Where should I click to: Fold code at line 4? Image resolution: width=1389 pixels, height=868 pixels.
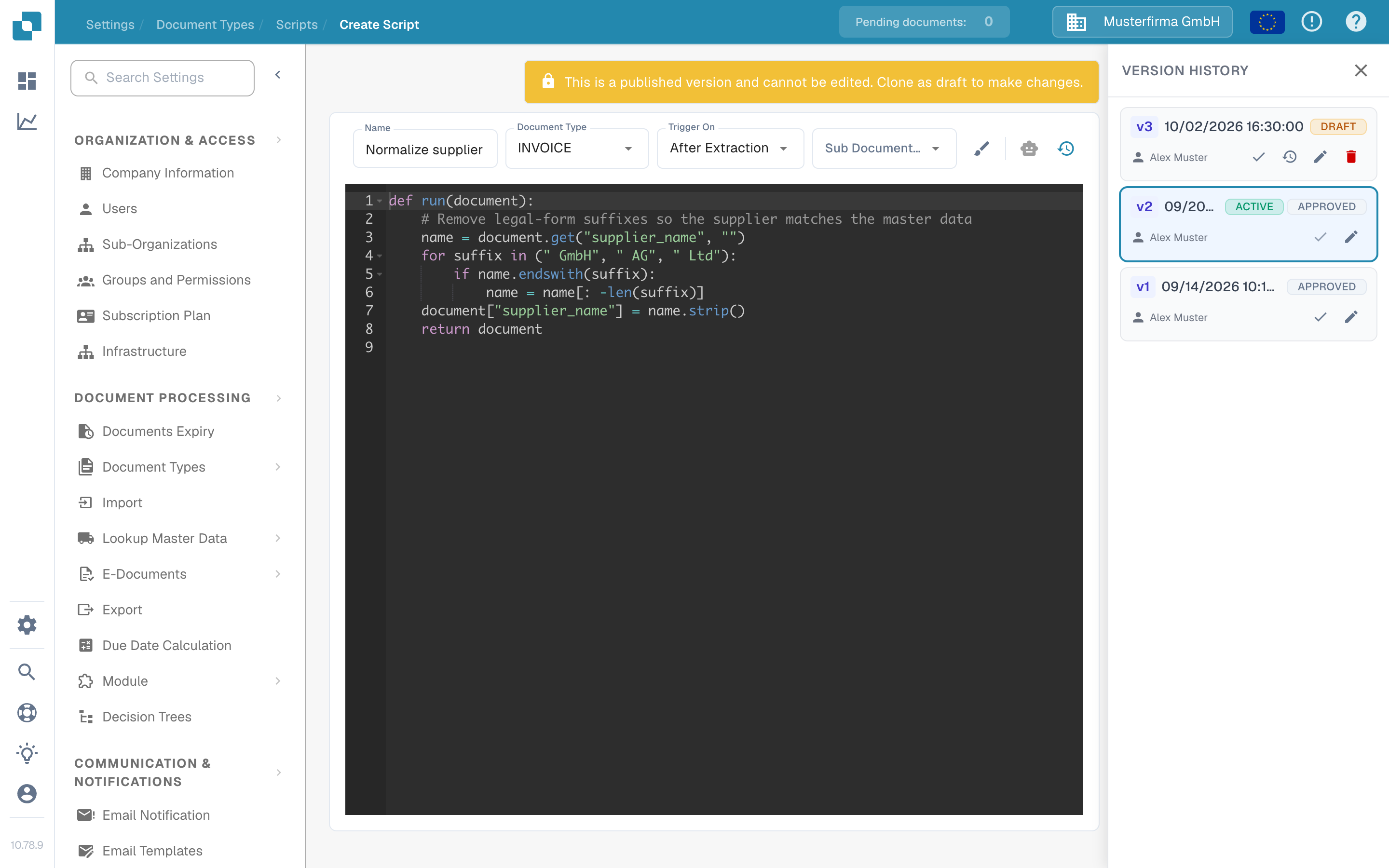[380, 256]
